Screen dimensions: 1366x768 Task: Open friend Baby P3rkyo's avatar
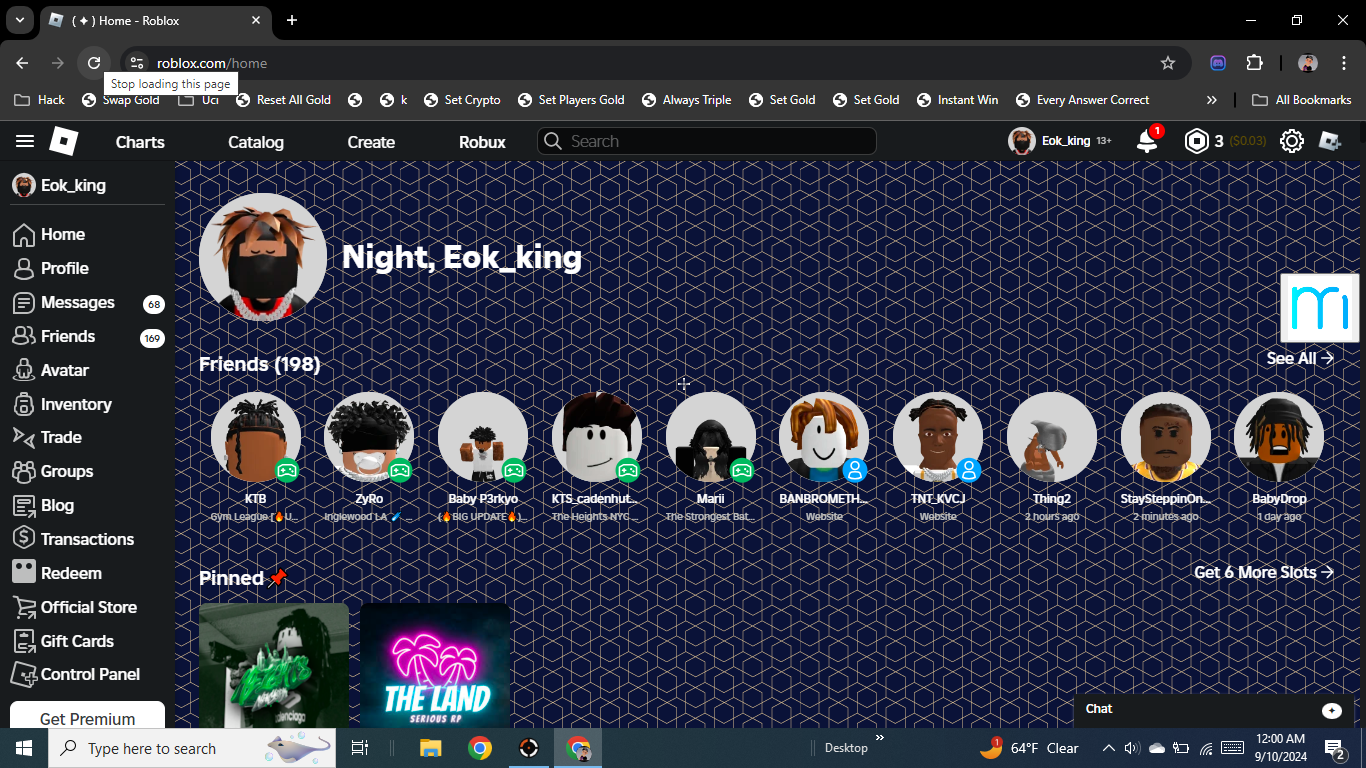point(483,437)
